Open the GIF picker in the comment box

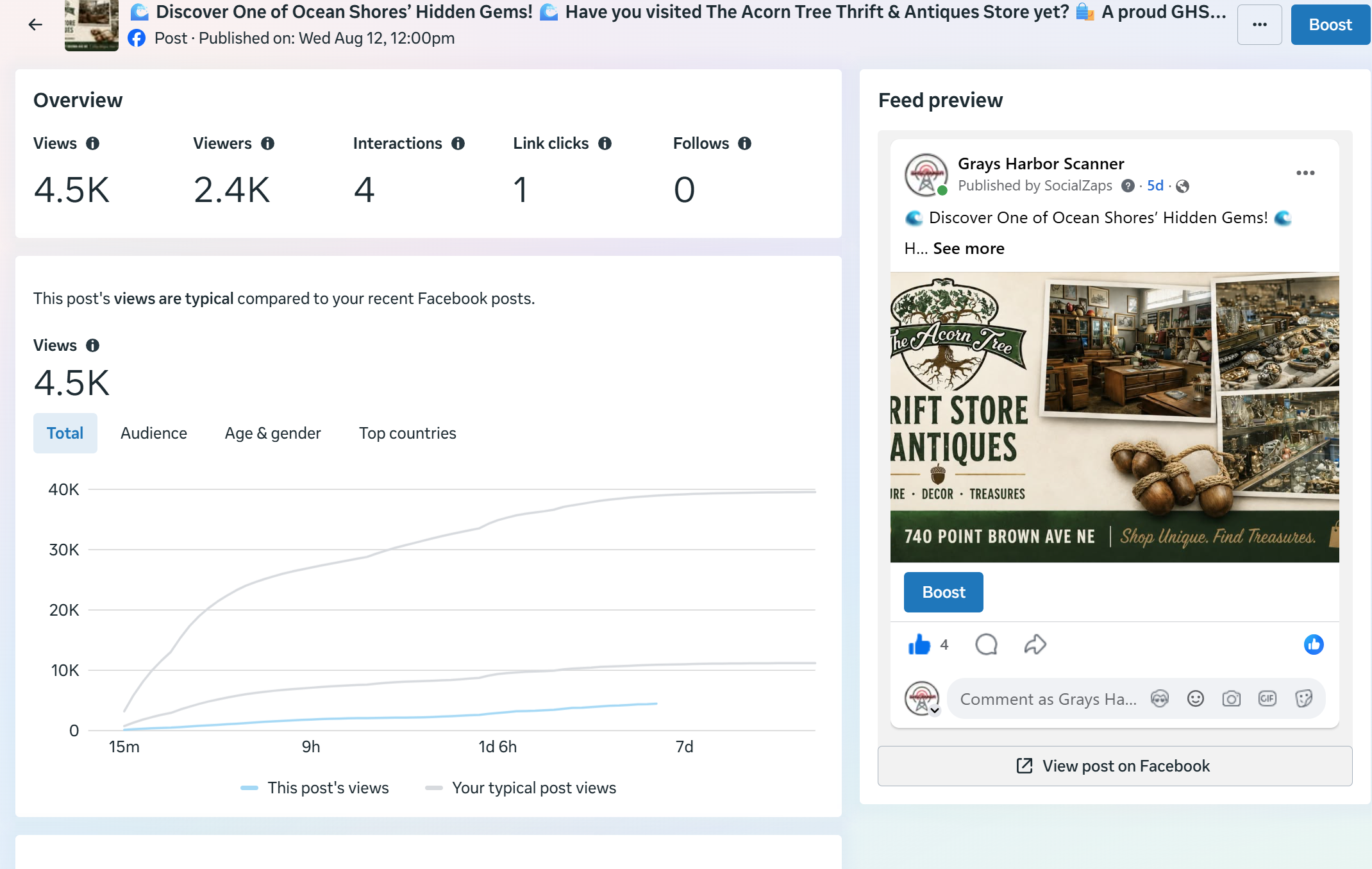pos(1267,699)
